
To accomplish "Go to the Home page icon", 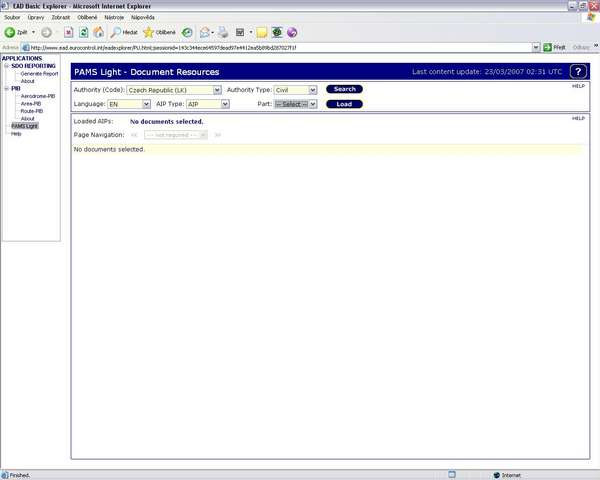I will tap(98, 32).
